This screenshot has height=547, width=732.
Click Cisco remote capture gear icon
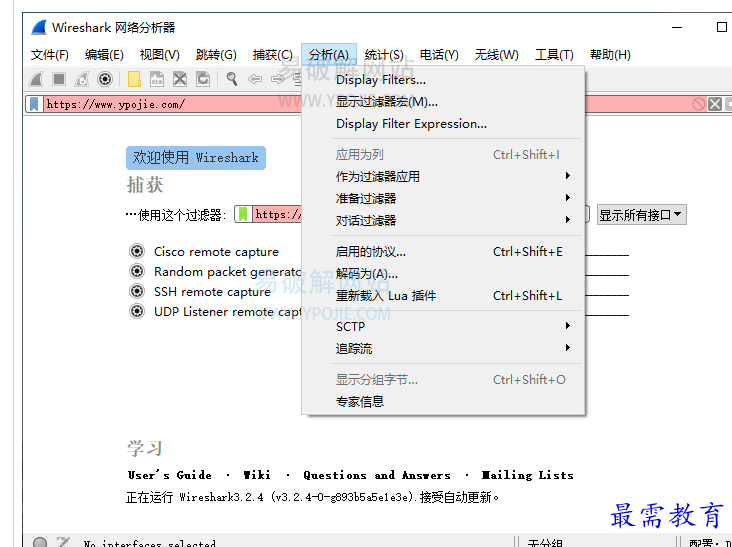(137, 251)
